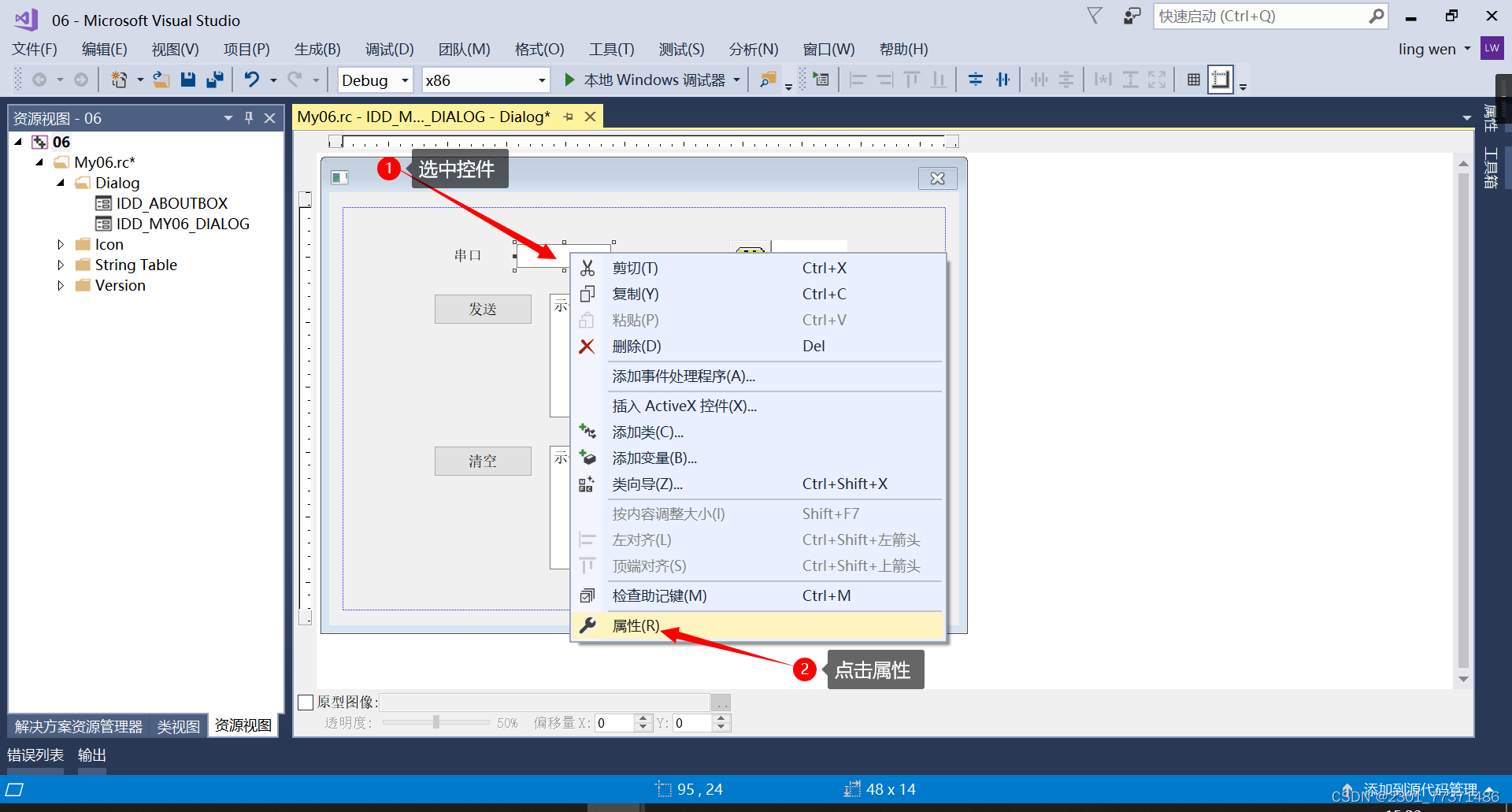This screenshot has height=812, width=1512.
Task: Check the 原型图像 checkbox
Action: (x=306, y=702)
